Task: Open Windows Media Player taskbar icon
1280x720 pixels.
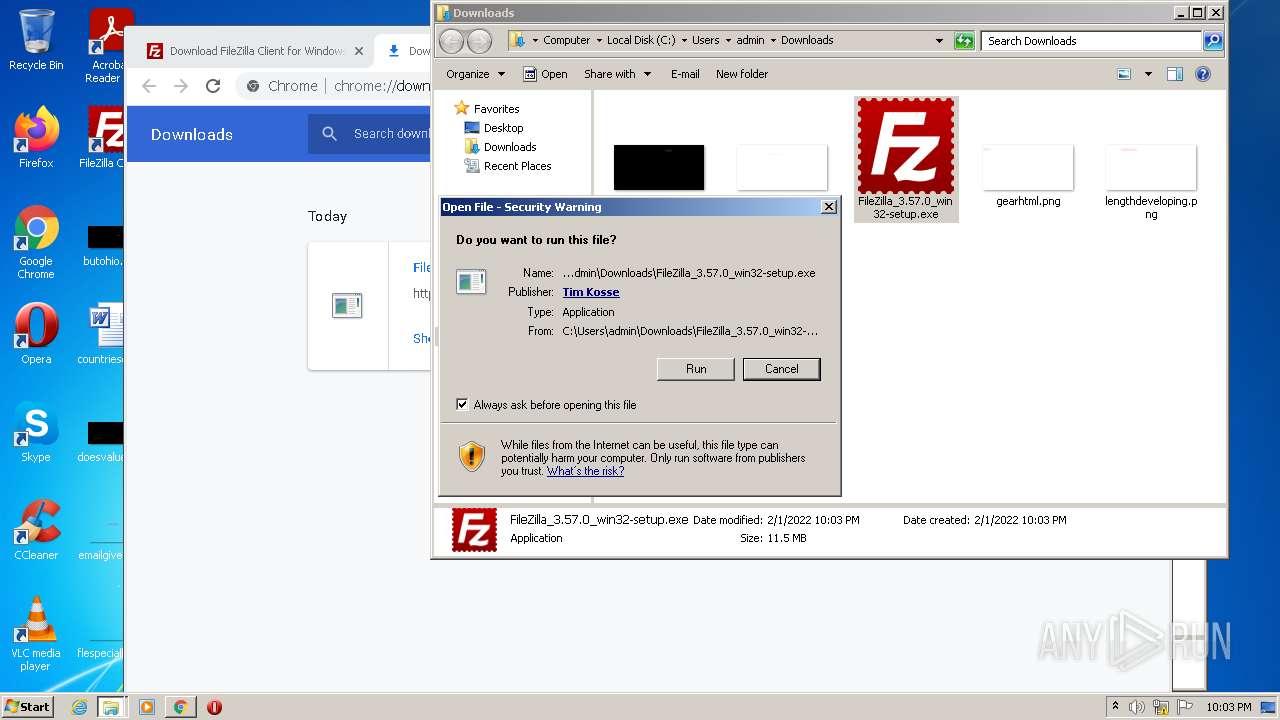Action: 147,707
